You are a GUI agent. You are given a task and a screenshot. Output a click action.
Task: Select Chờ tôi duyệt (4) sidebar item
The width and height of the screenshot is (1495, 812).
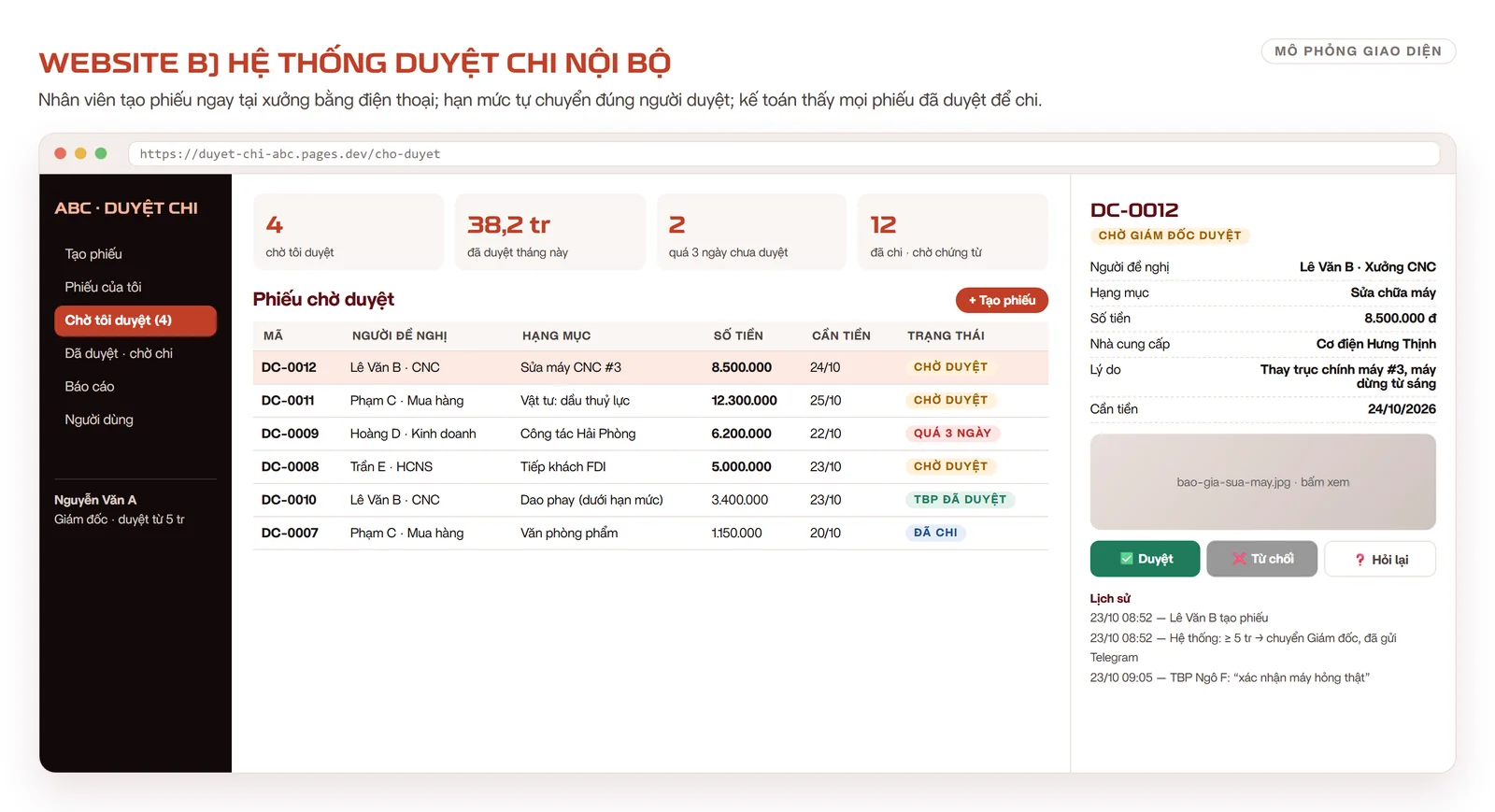135,321
